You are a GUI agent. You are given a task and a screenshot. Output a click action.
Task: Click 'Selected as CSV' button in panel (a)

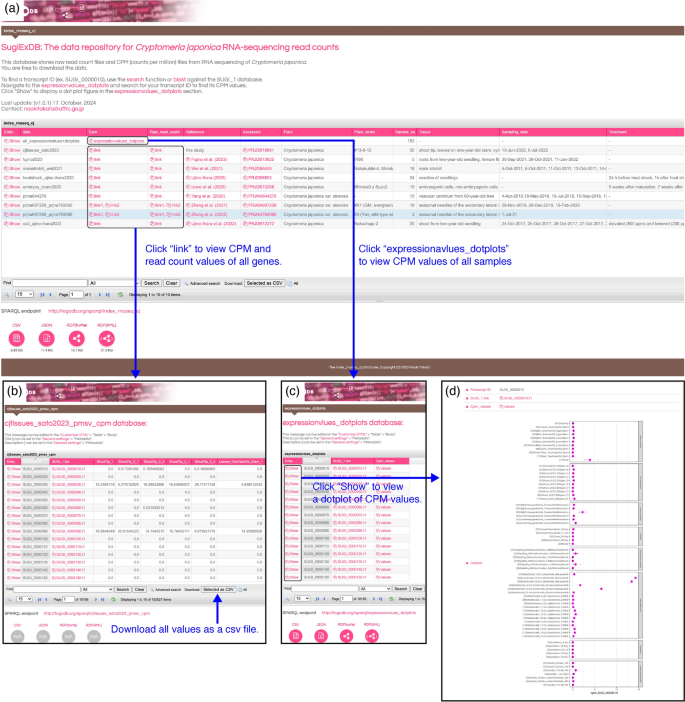pyautogui.click(x=265, y=283)
